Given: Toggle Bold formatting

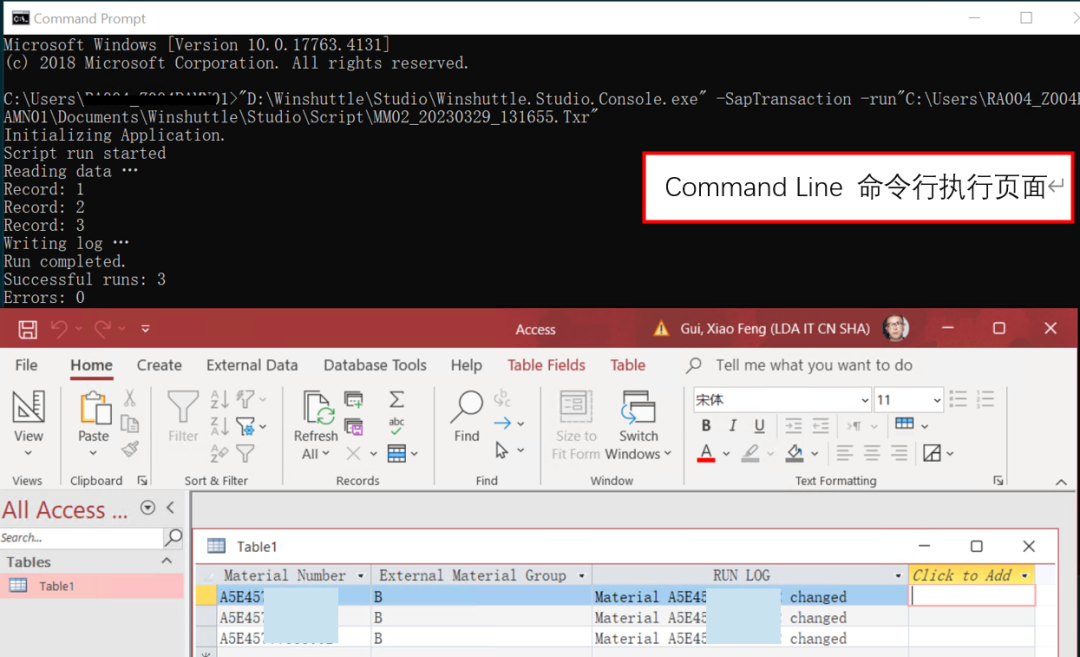Looking at the screenshot, I should [x=706, y=426].
